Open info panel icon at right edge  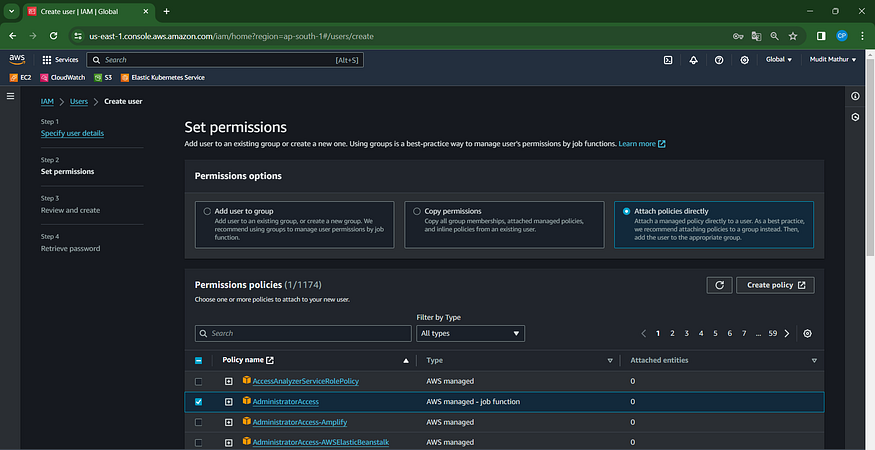point(855,96)
